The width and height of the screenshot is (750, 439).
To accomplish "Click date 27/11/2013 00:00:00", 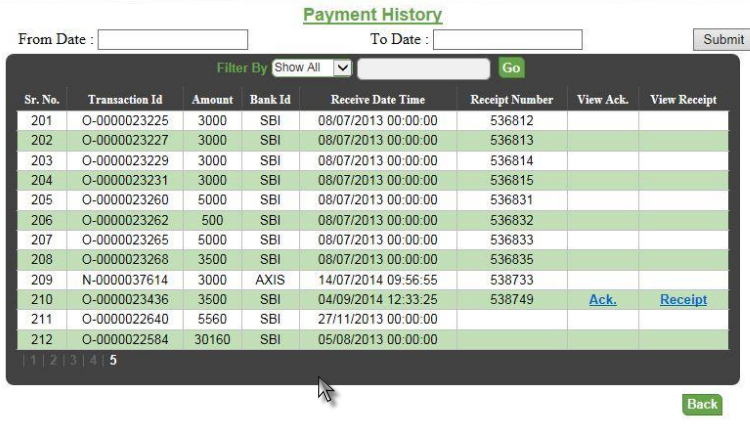I will pyautogui.click(x=378, y=319).
